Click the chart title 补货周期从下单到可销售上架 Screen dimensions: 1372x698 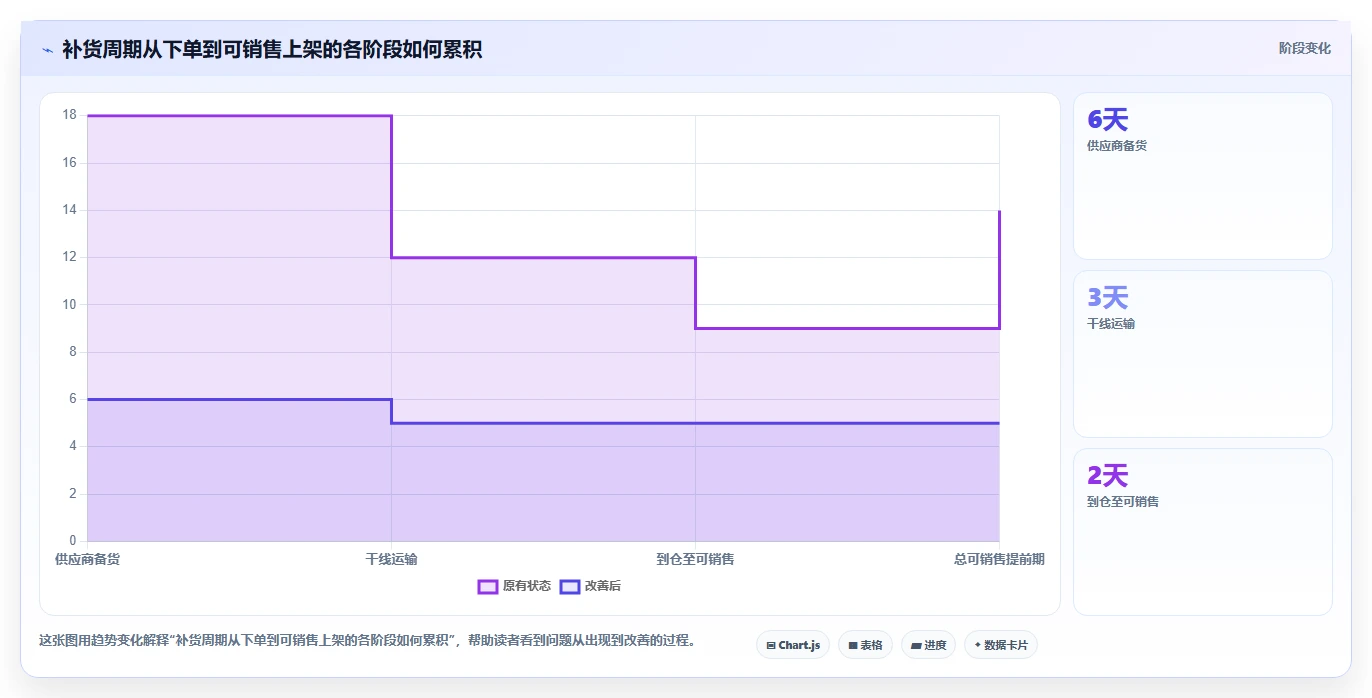click(x=272, y=49)
